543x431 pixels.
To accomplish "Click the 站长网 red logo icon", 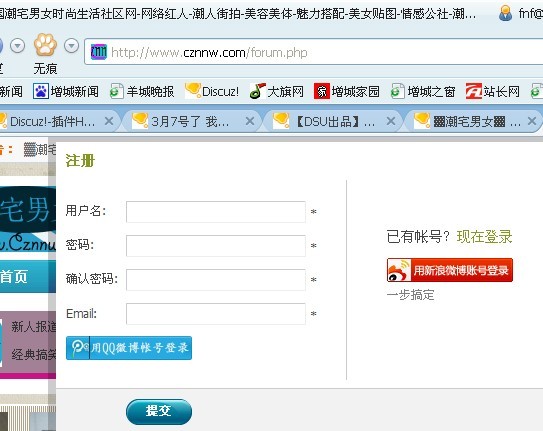I will 474,91.
